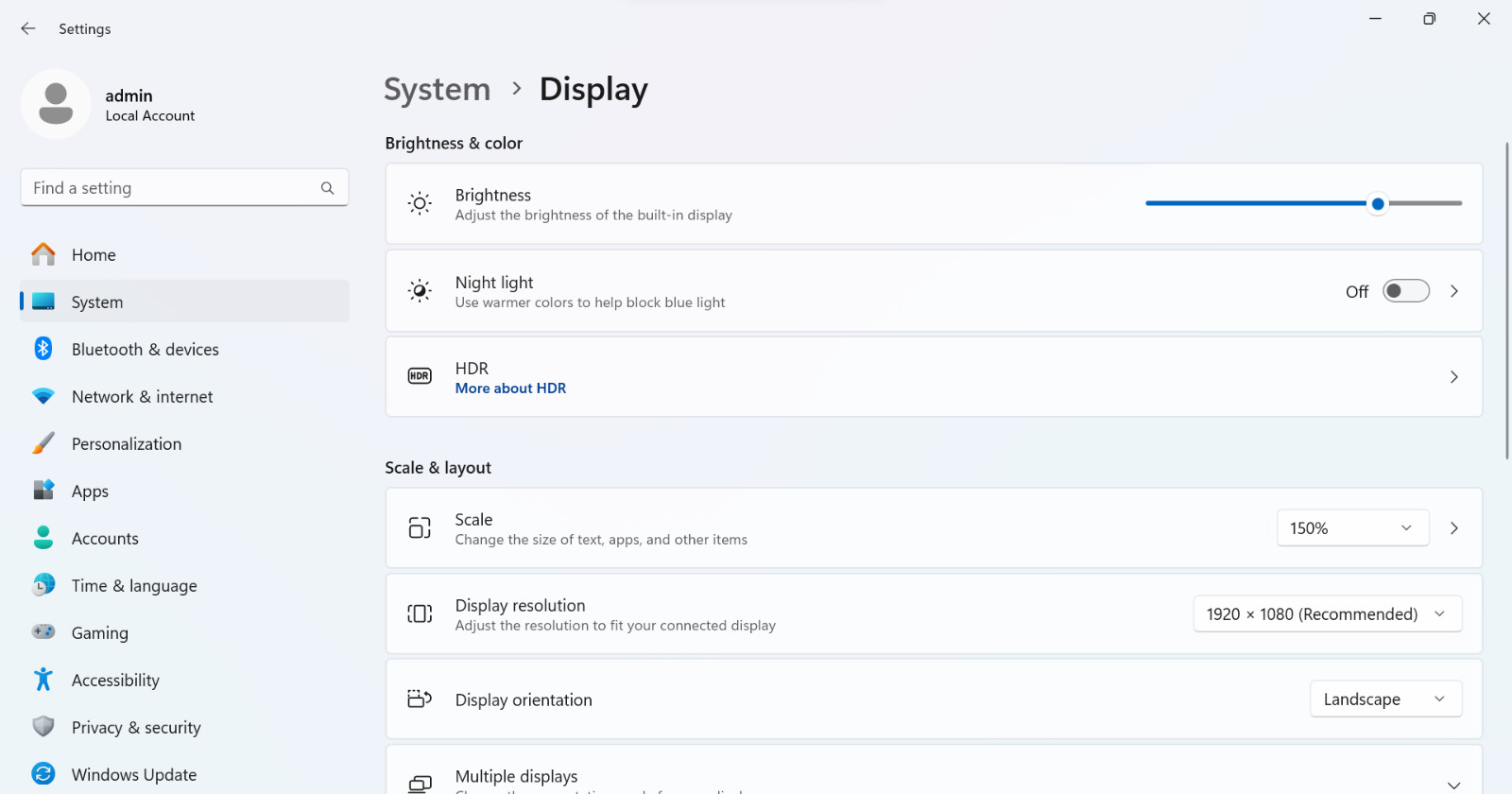This screenshot has height=794, width=1512.
Task: Toggle the Night light switch on
Action: click(x=1405, y=291)
